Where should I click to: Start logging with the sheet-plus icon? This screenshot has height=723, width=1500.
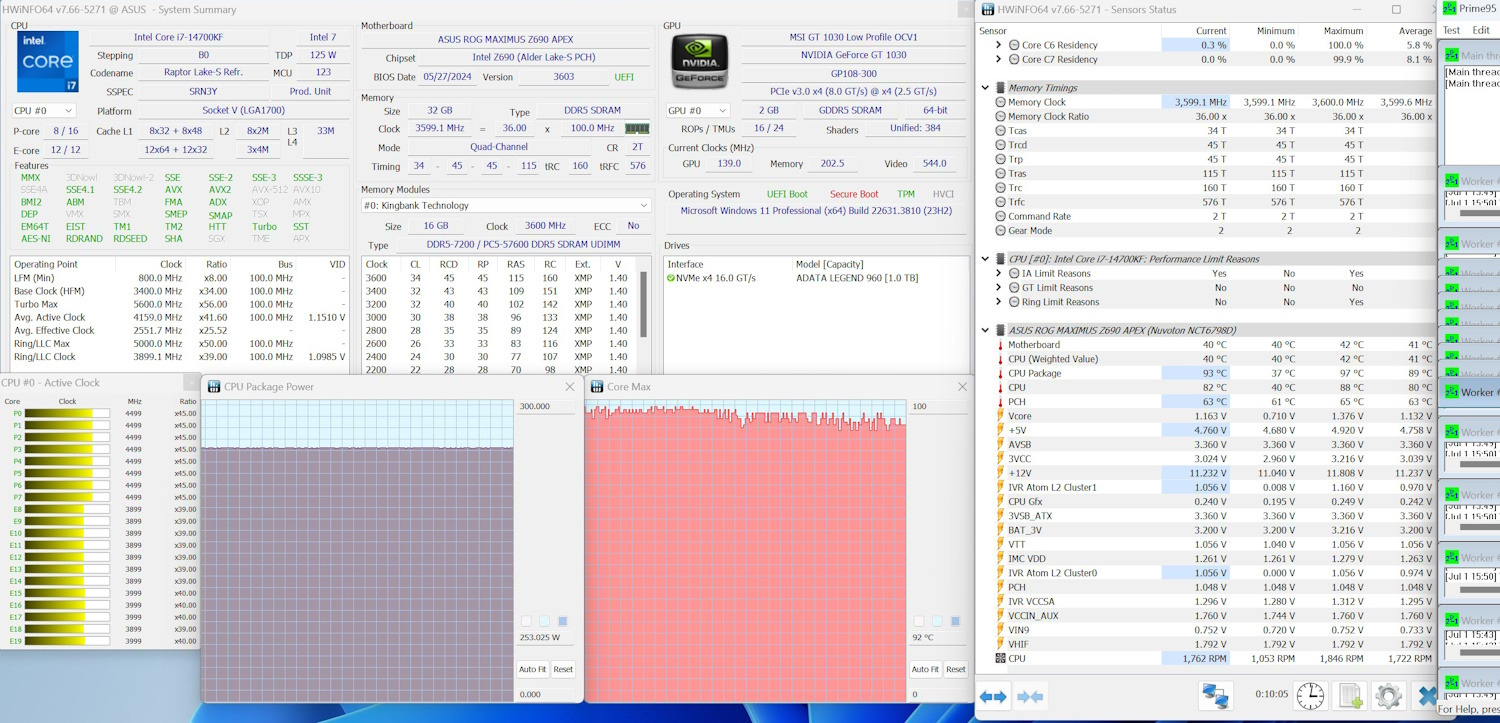coord(1350,696)
